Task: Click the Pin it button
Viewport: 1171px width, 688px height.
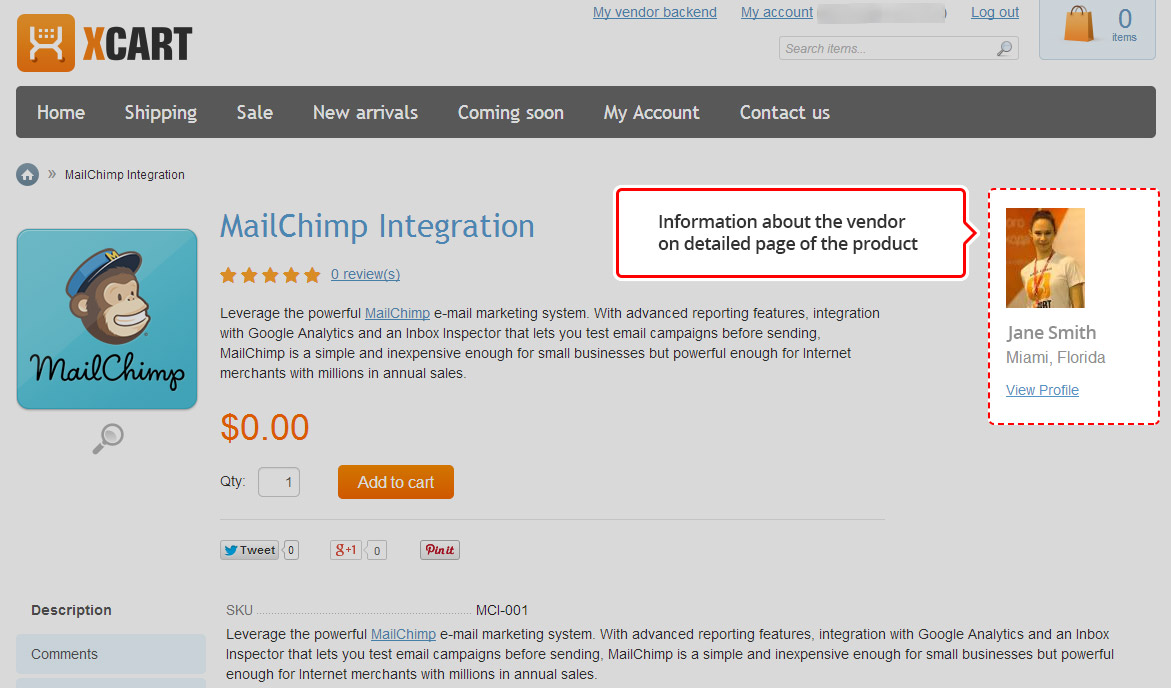Action: pyautogui.click(x=440, y=550)
